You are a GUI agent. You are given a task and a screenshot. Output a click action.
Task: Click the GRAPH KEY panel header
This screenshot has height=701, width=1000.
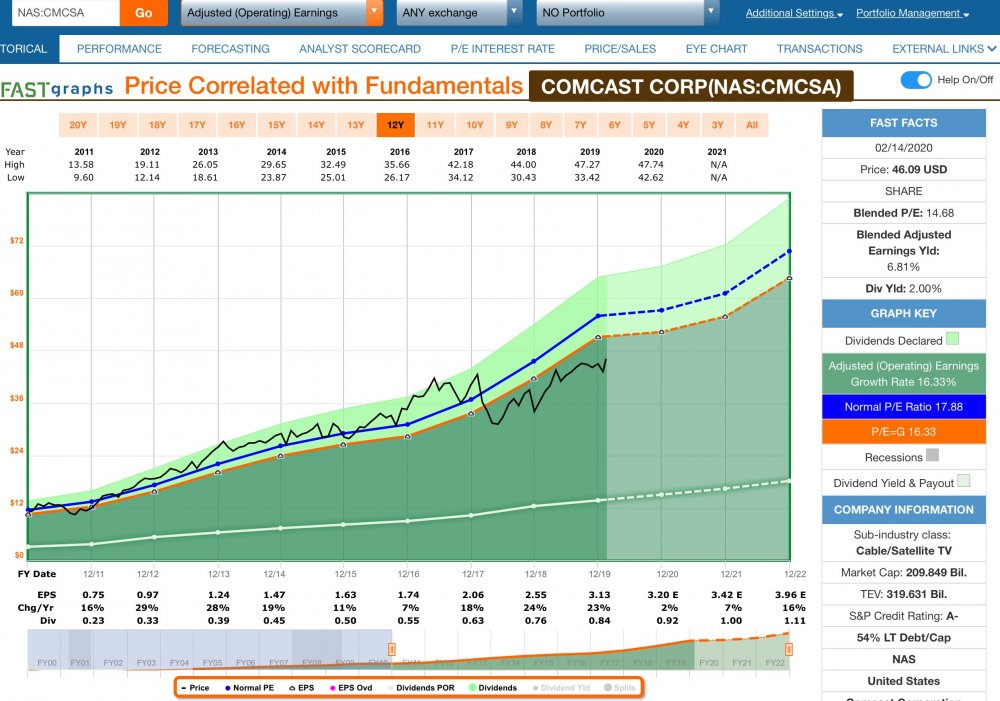pos(904,314)
